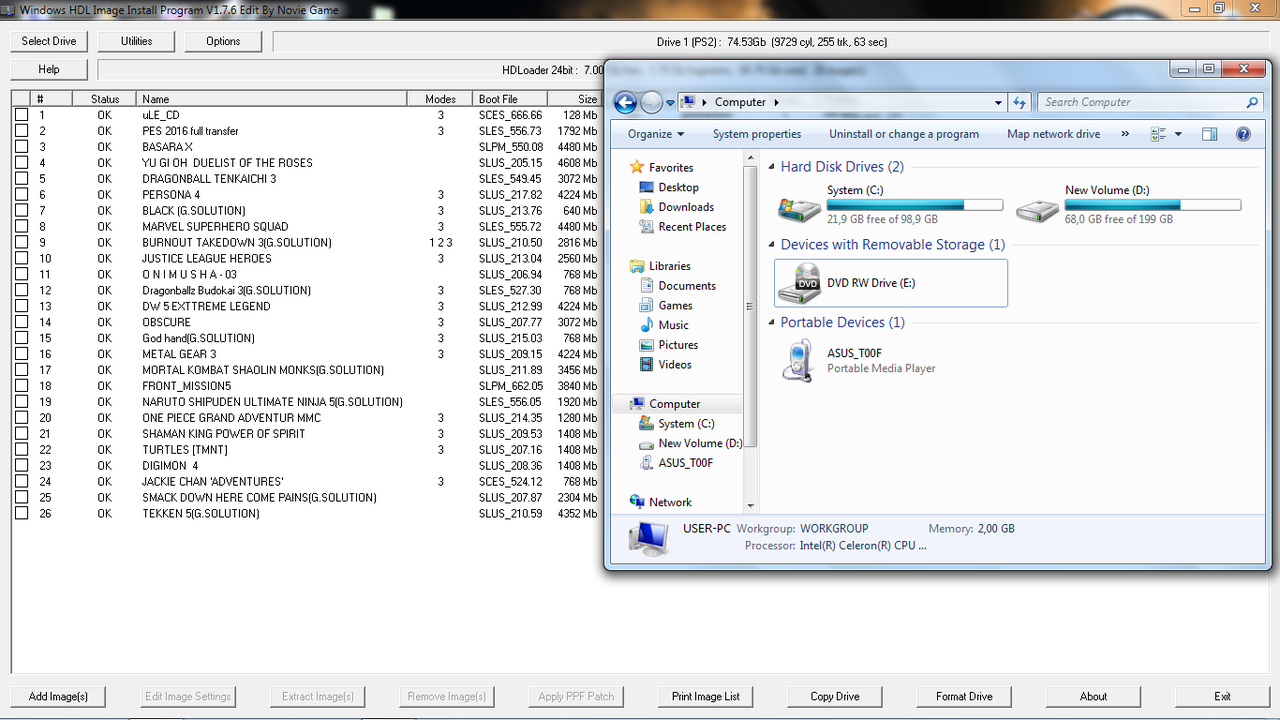This screenshot has width=1280, height=720.
Task: Sort game list by Status column
Action: click(104, 99)
